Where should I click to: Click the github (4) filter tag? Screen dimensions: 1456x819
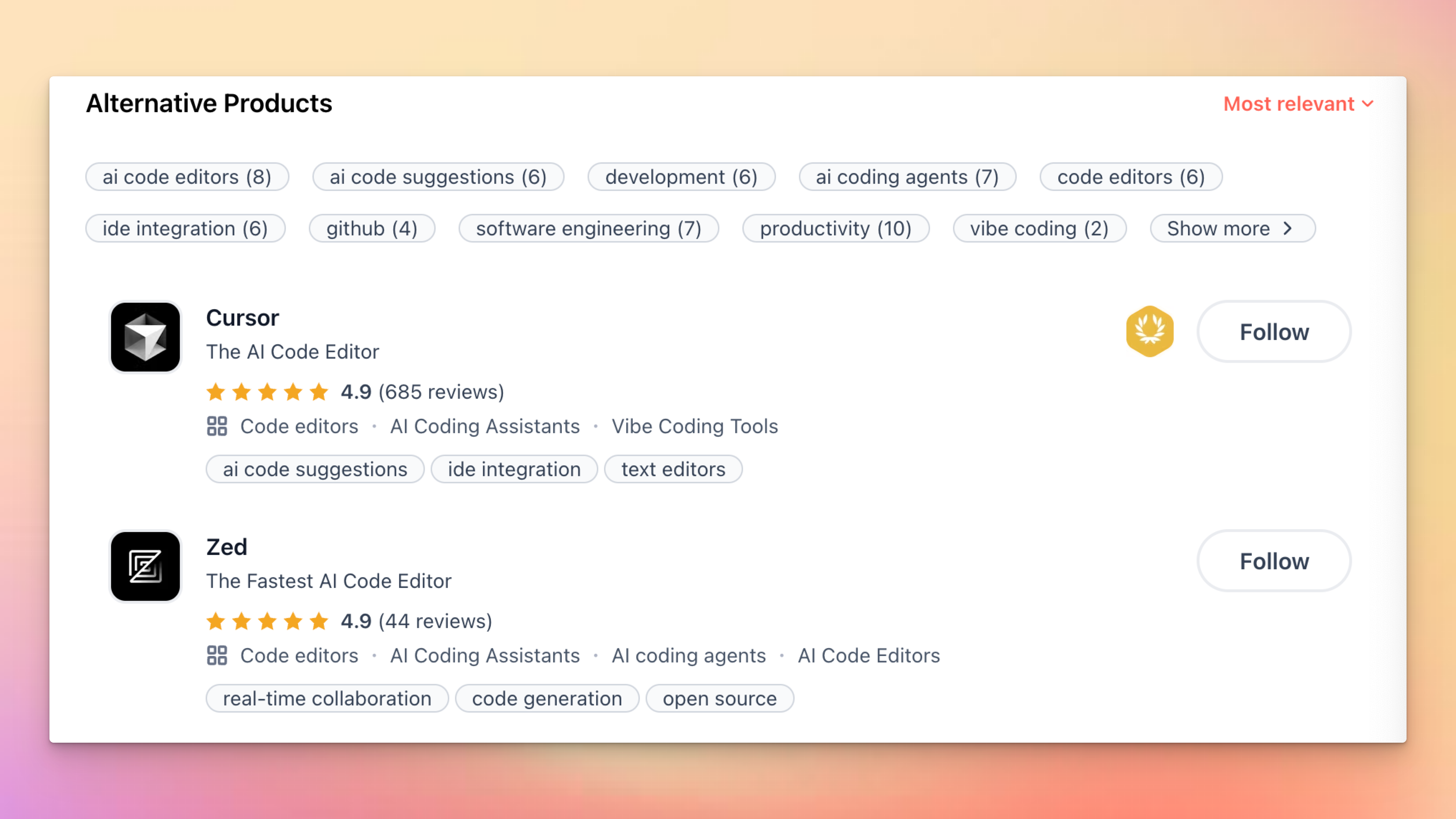coord(372,228)
